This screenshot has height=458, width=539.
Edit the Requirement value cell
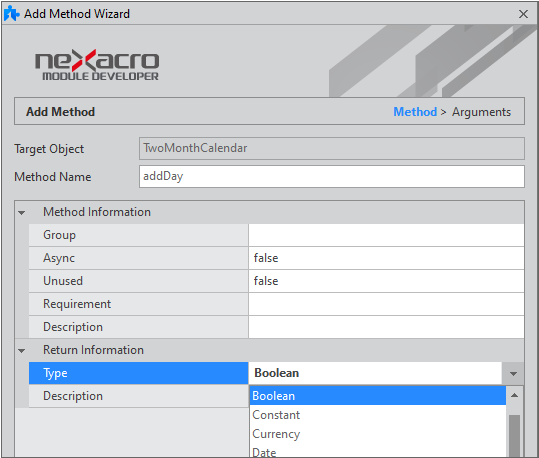386,304
